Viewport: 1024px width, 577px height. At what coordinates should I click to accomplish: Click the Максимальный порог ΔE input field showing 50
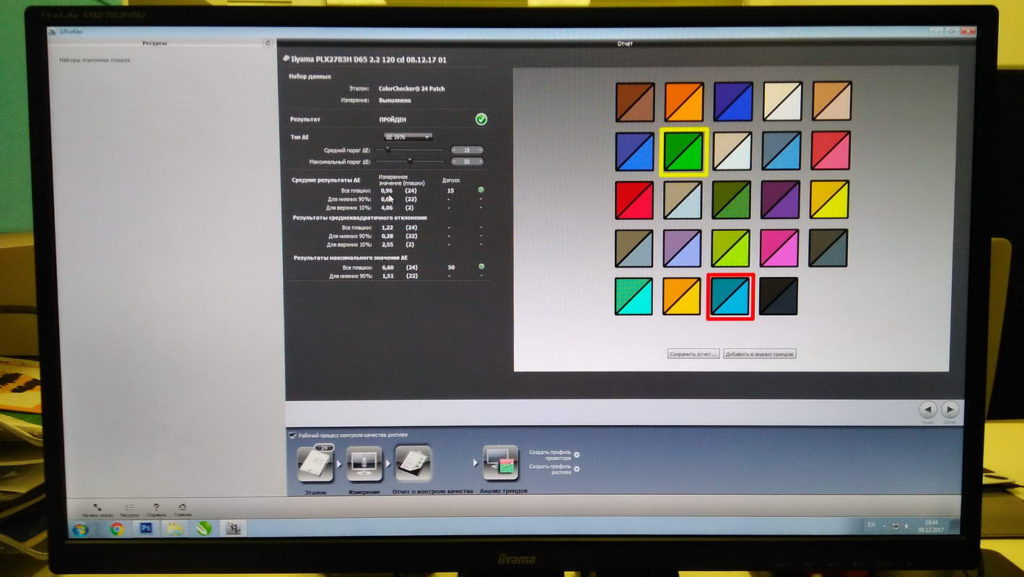[x=467, y=161]
